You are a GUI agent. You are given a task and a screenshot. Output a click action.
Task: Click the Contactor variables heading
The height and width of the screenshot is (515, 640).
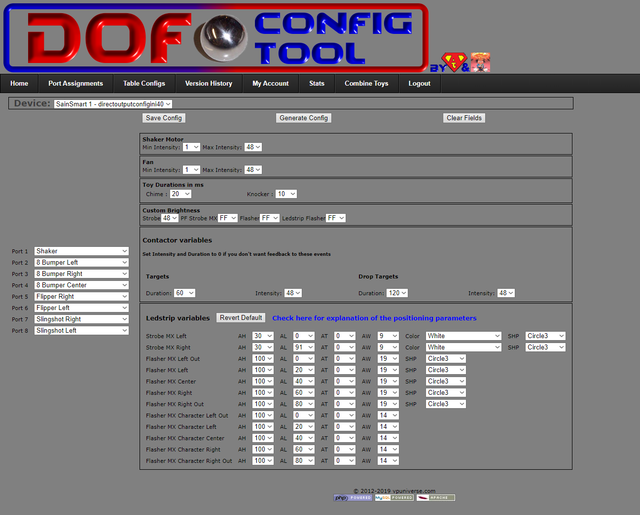177,240
